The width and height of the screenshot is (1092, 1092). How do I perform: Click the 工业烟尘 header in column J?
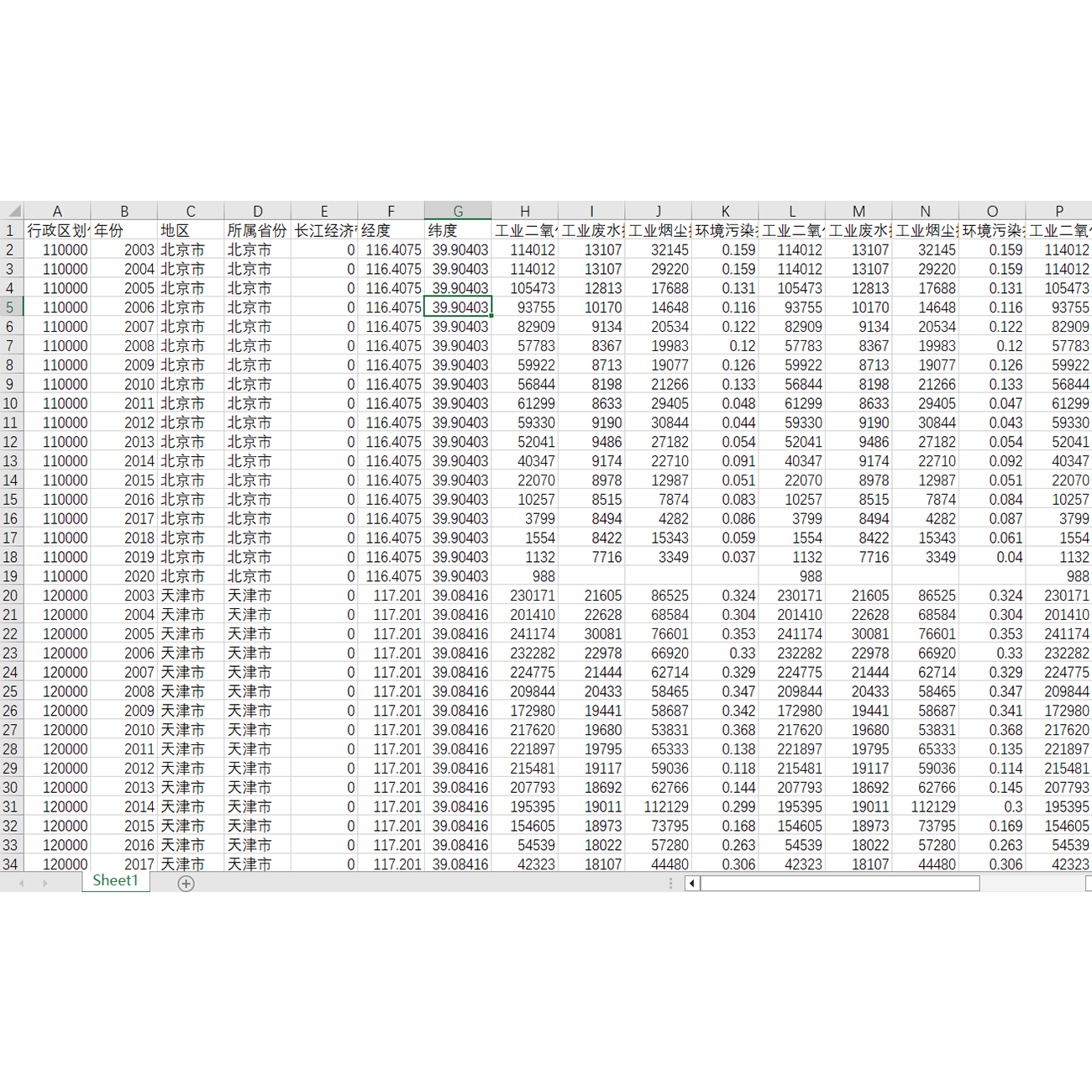659,230
